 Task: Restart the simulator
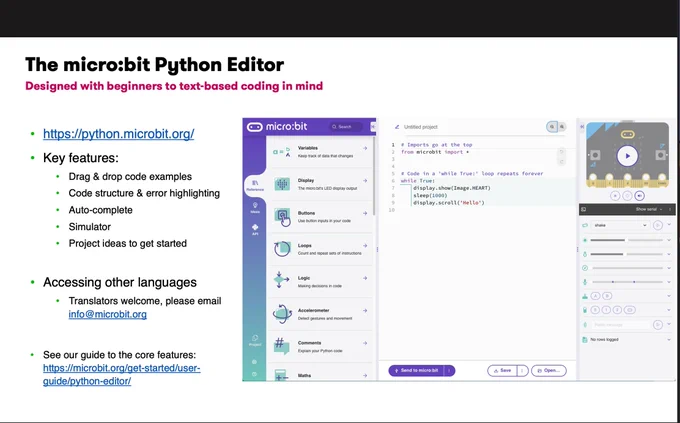(x=627, y=196)
